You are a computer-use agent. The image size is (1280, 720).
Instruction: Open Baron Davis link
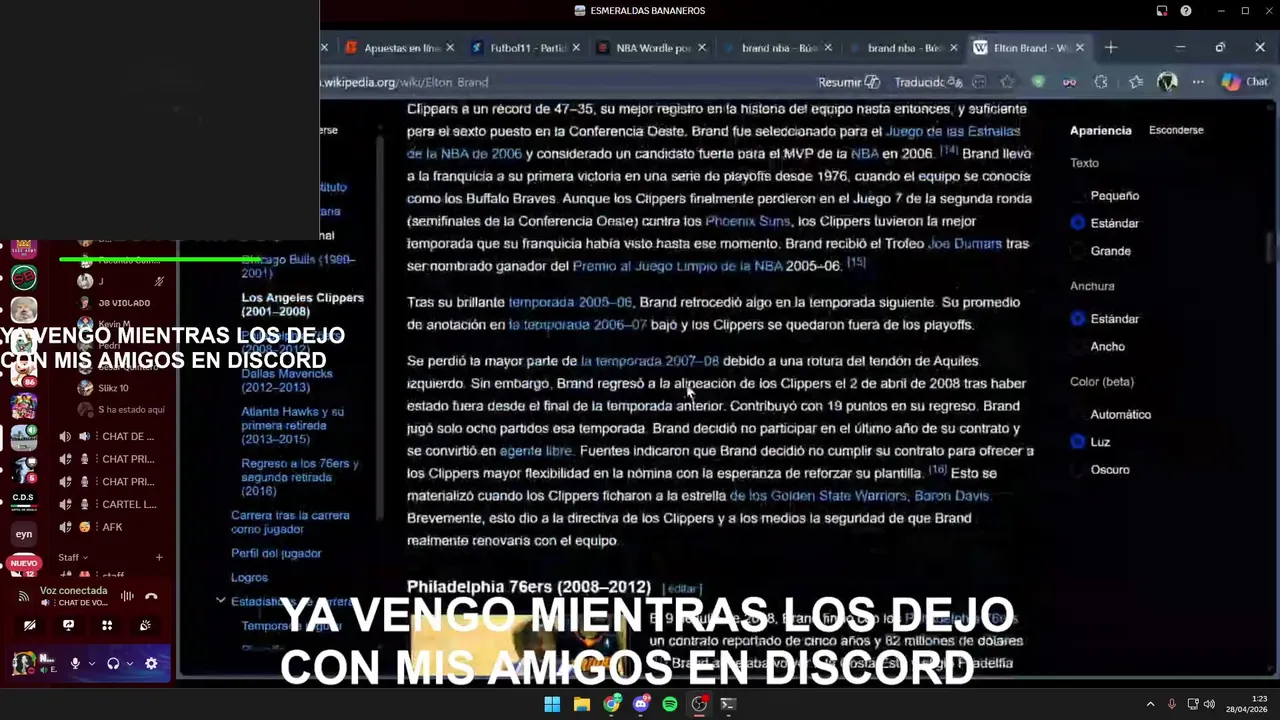point(952,496)
